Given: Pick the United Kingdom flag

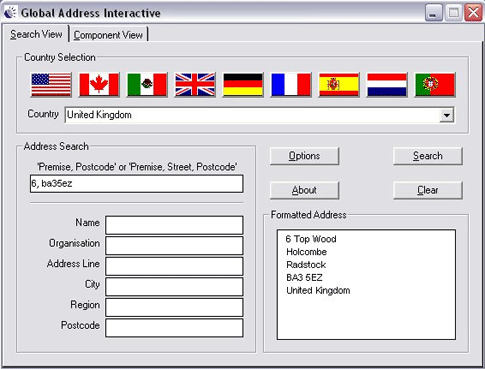Looking at the screenshot, I should [x=195, y=85].
